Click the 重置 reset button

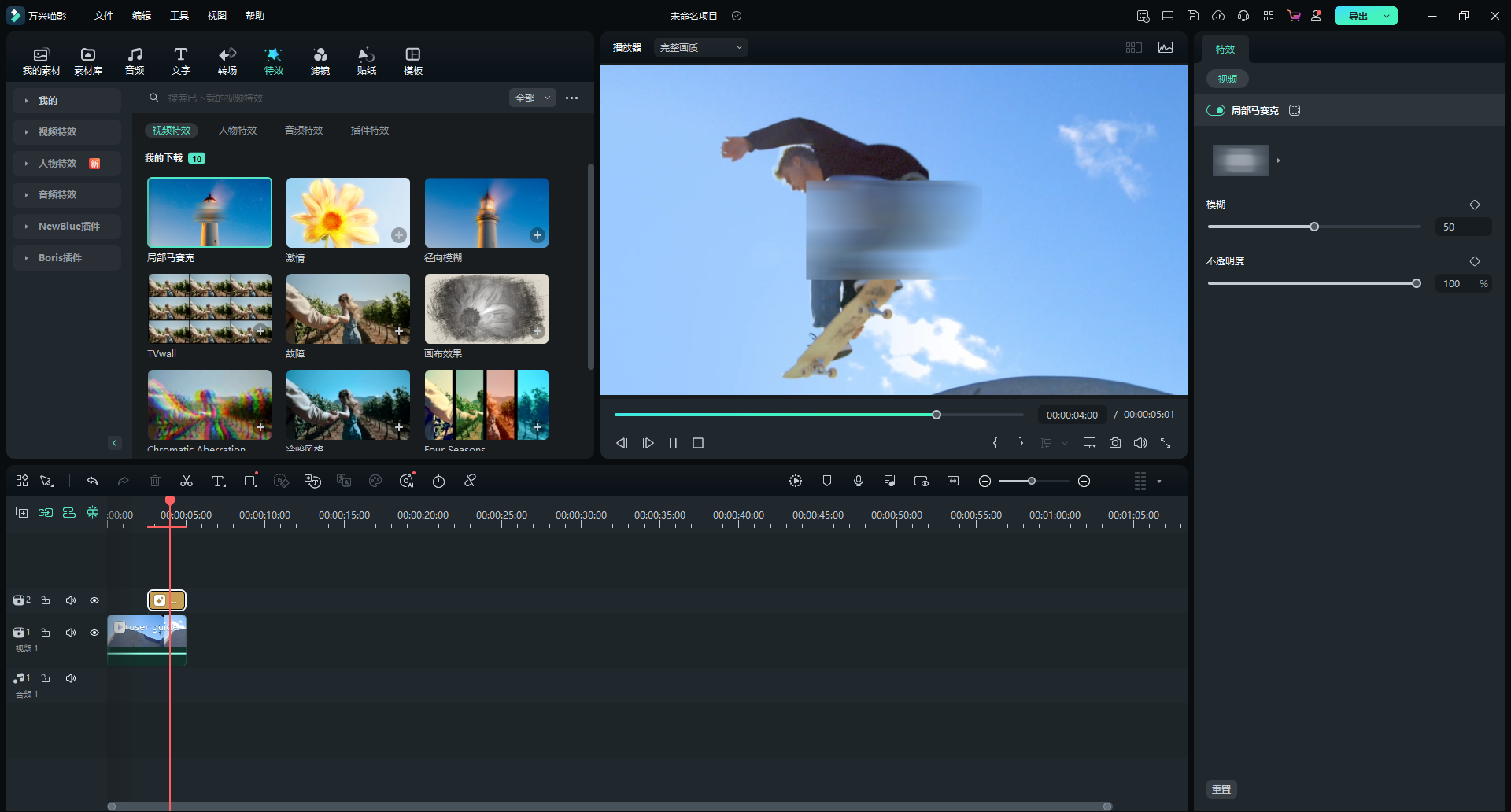1221,789
